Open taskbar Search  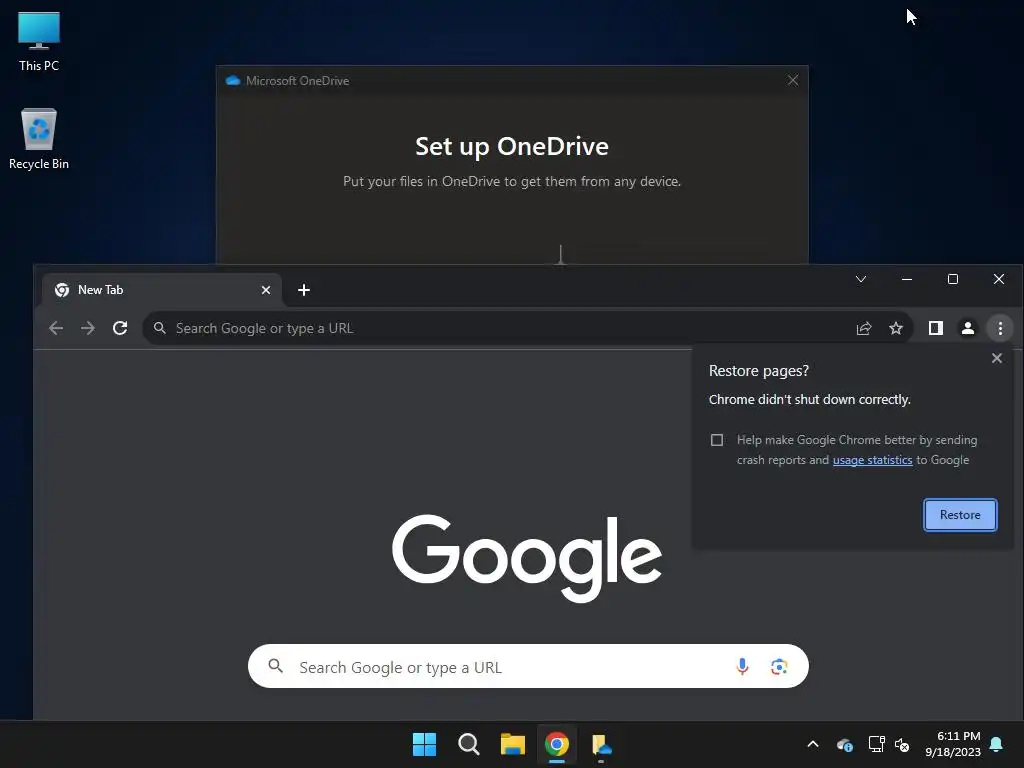[468, 744]
